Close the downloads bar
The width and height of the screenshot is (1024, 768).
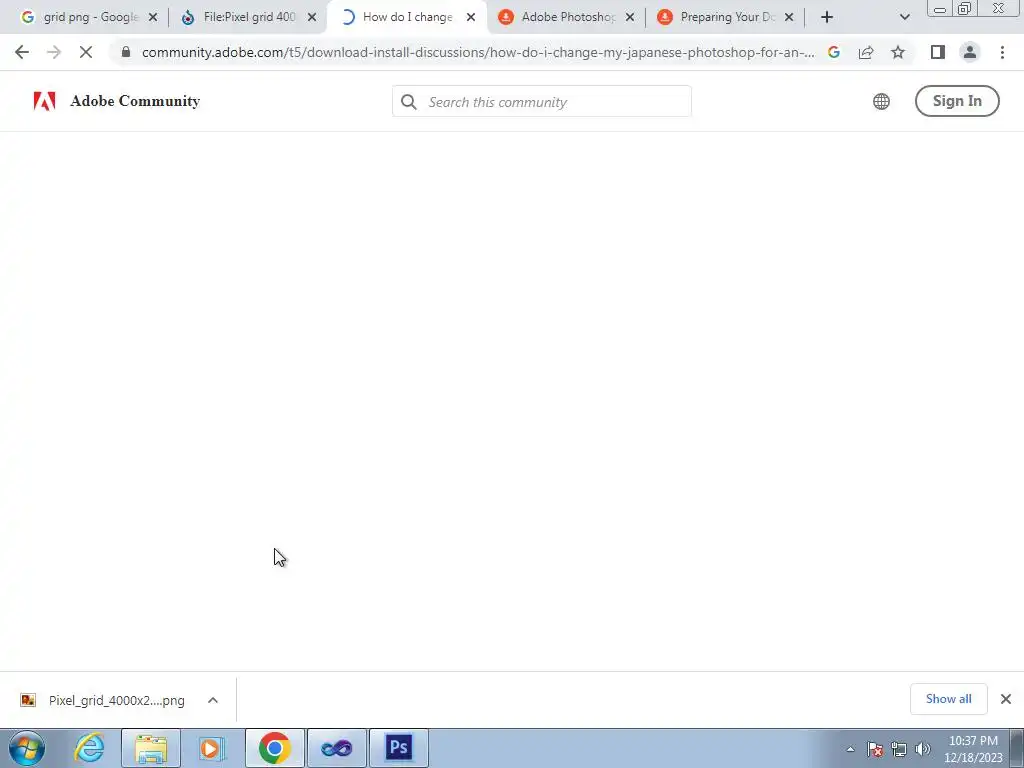1006,699
